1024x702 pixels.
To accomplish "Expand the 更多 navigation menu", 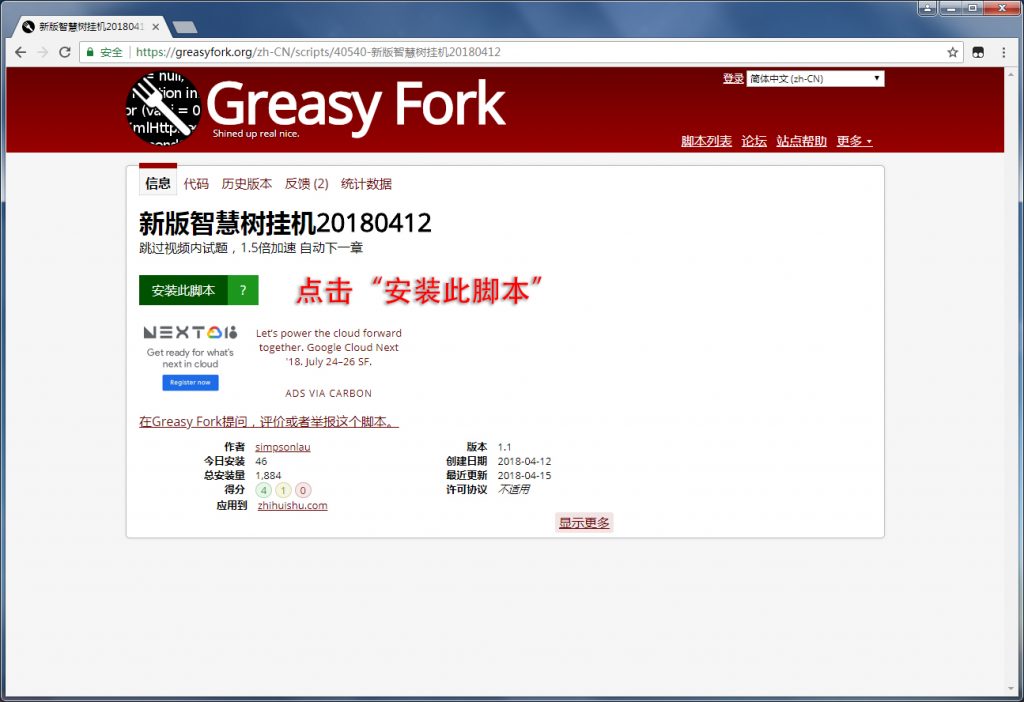I will pos(854,141).
